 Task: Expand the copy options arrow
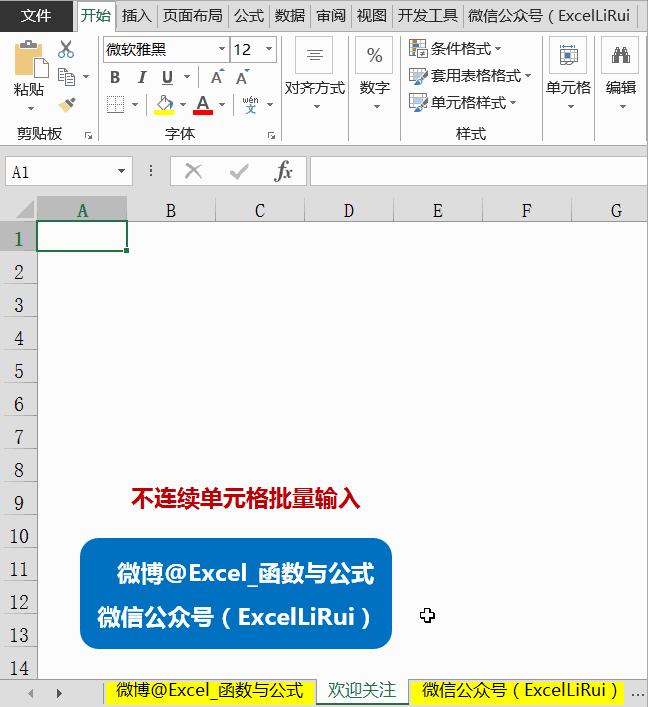click(86, 77)
